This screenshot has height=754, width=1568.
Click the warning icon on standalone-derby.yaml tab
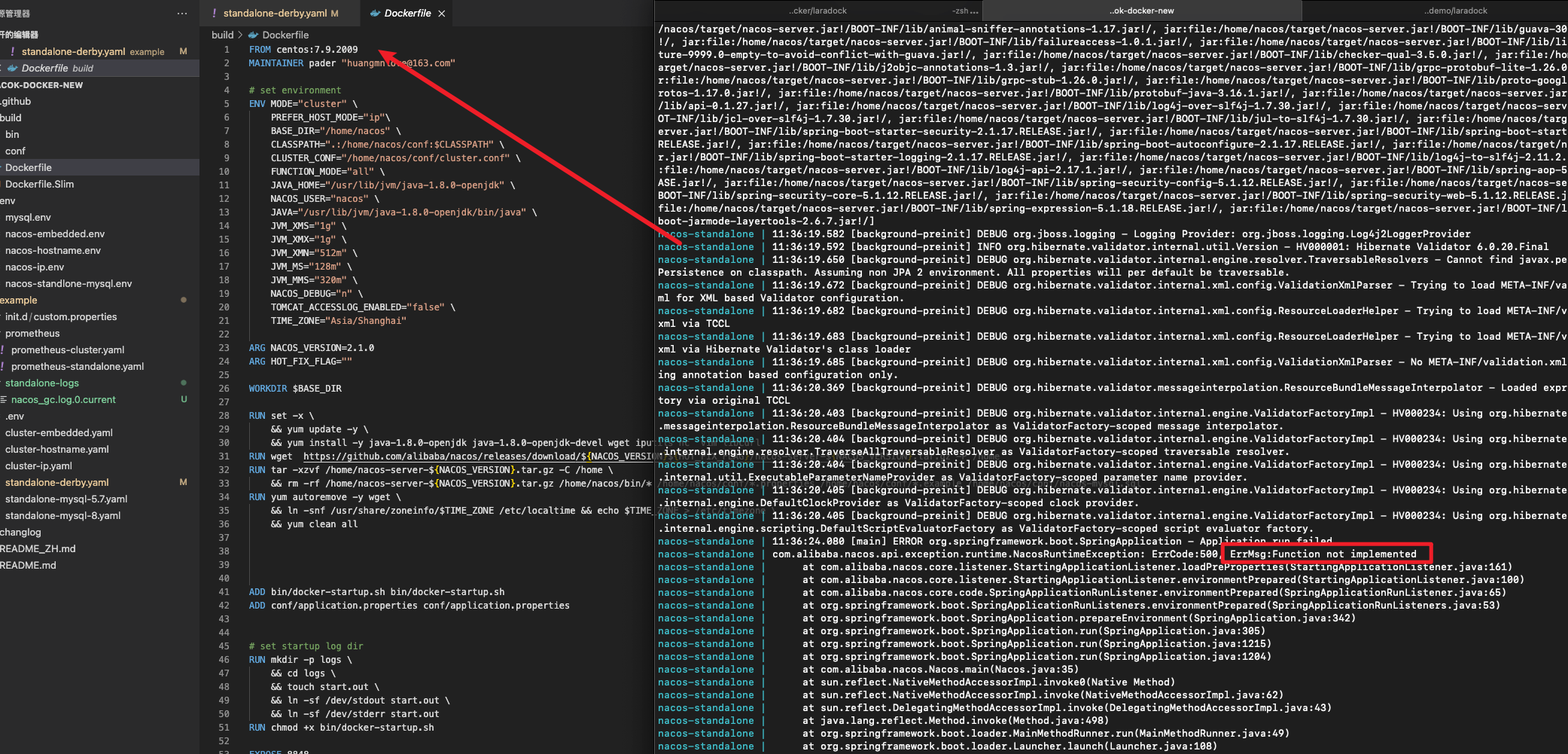213,13
